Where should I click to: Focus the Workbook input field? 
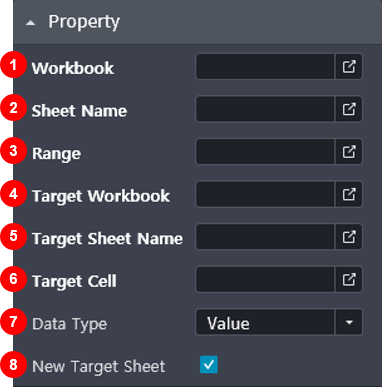click(x=265, y=67)
